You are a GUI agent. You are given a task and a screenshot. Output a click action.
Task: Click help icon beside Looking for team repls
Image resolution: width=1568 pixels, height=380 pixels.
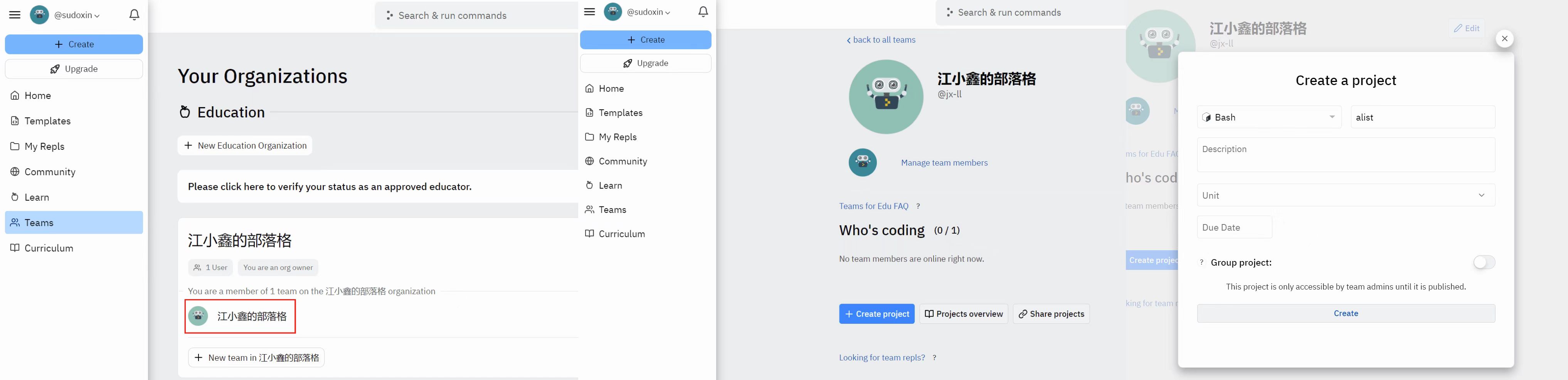pyautogui.click(x=934, y=358)
